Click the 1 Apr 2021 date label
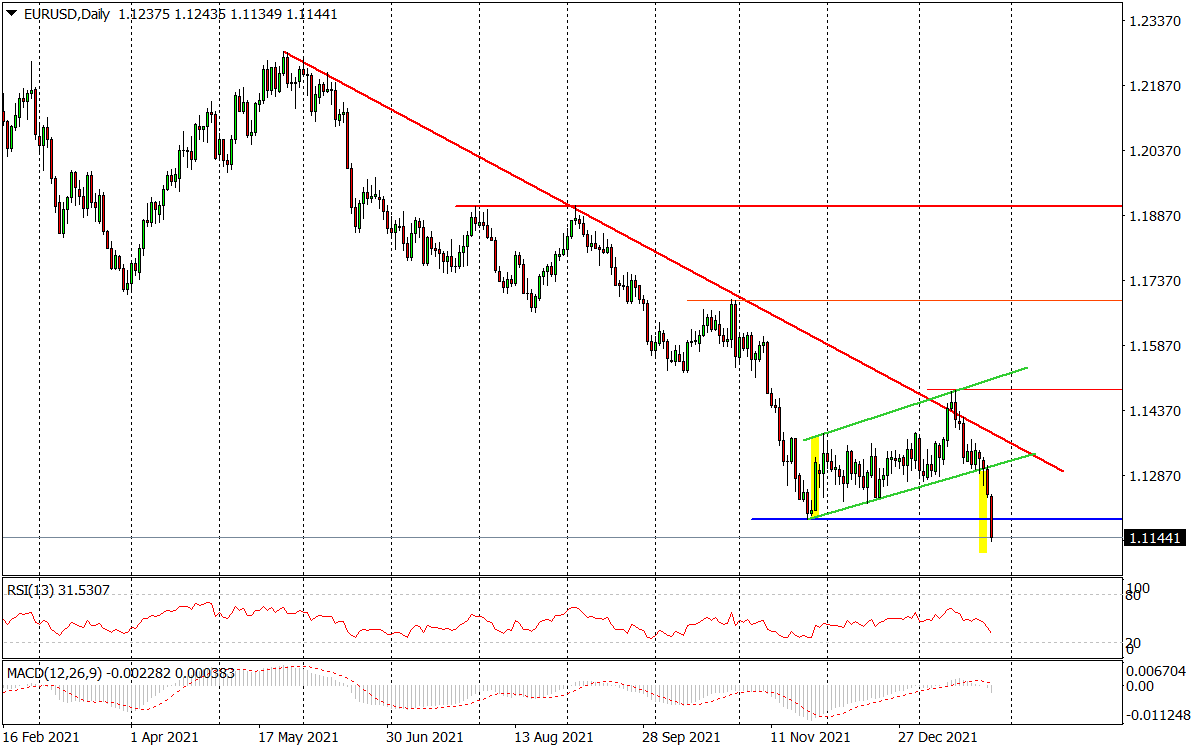The width and height of the screenshot is (1194, 751). pos(164,737)
